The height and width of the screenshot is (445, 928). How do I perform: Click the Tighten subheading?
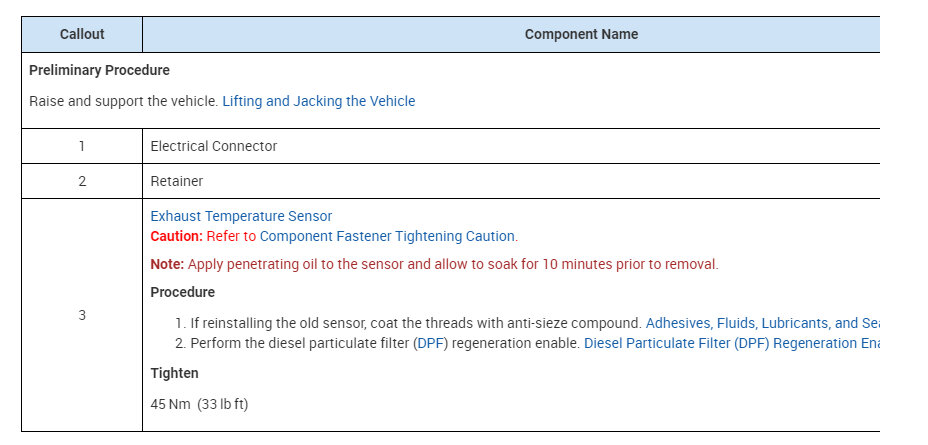174,373
